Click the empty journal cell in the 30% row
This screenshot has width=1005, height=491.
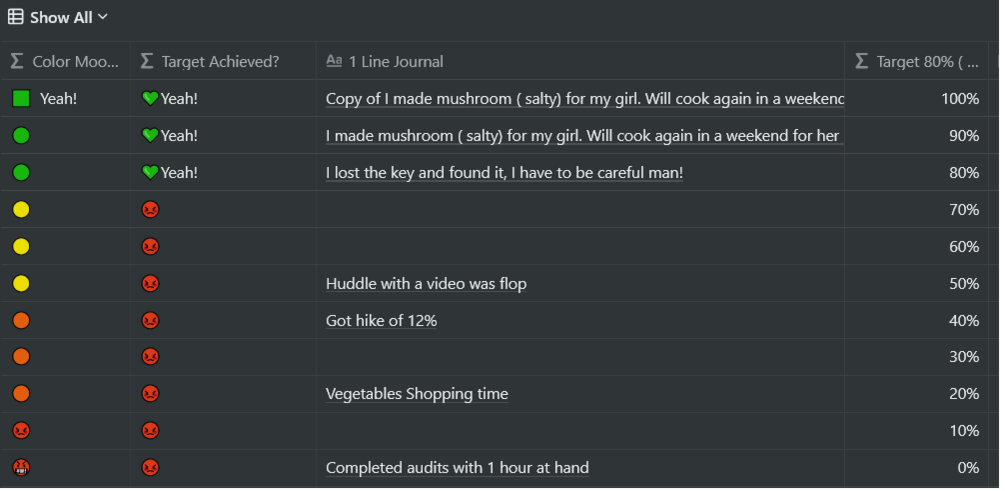[x=580, y=357]
